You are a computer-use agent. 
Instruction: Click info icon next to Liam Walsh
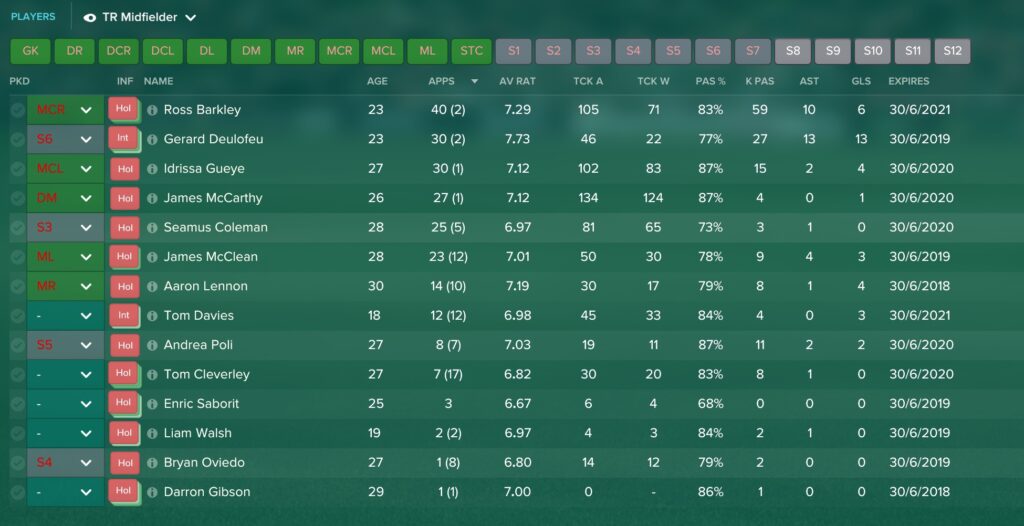point(152,434)
